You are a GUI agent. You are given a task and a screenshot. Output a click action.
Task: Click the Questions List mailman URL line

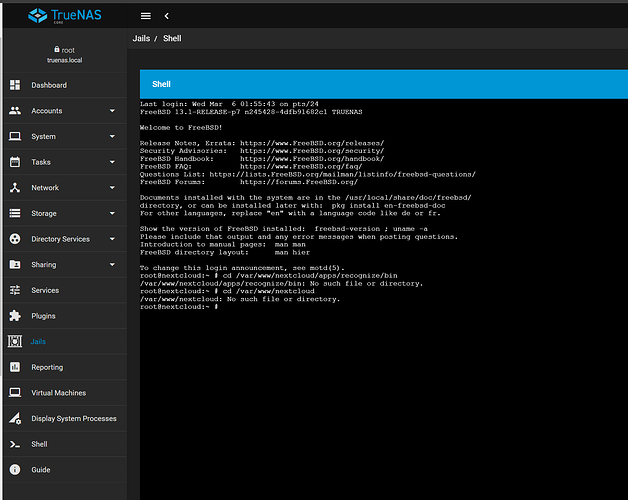tap(308, 174)
